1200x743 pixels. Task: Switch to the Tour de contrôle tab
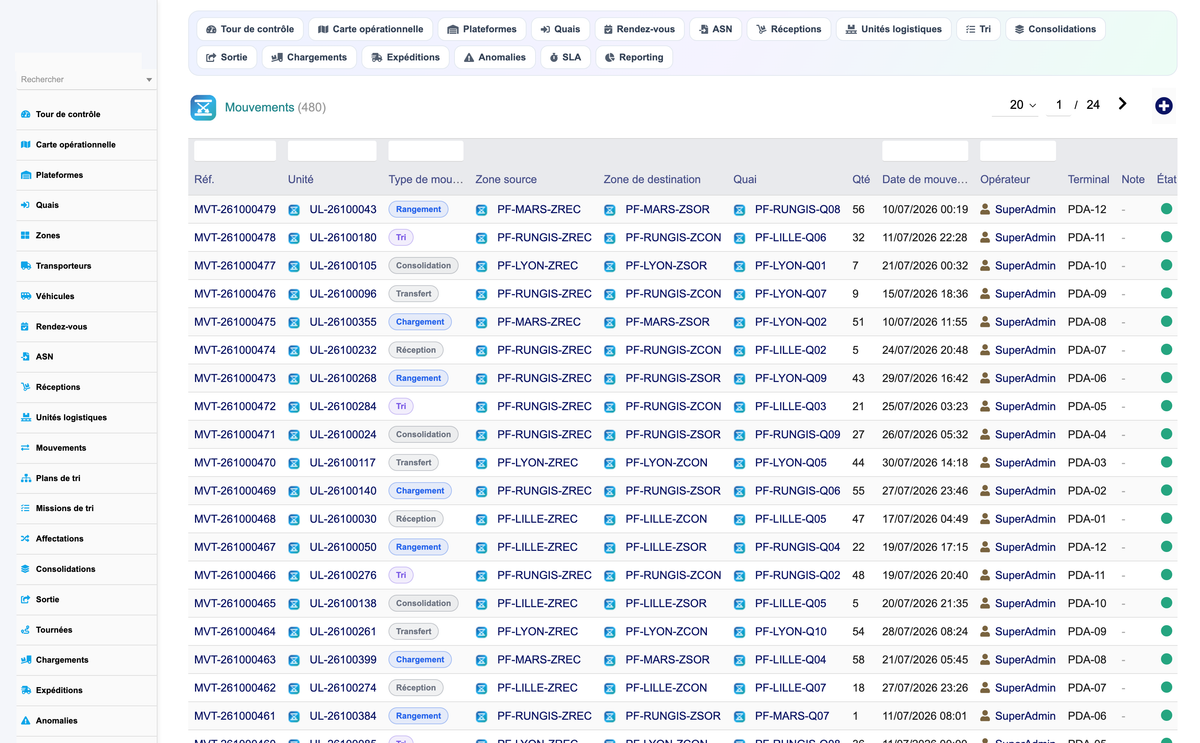coord(250,29)
